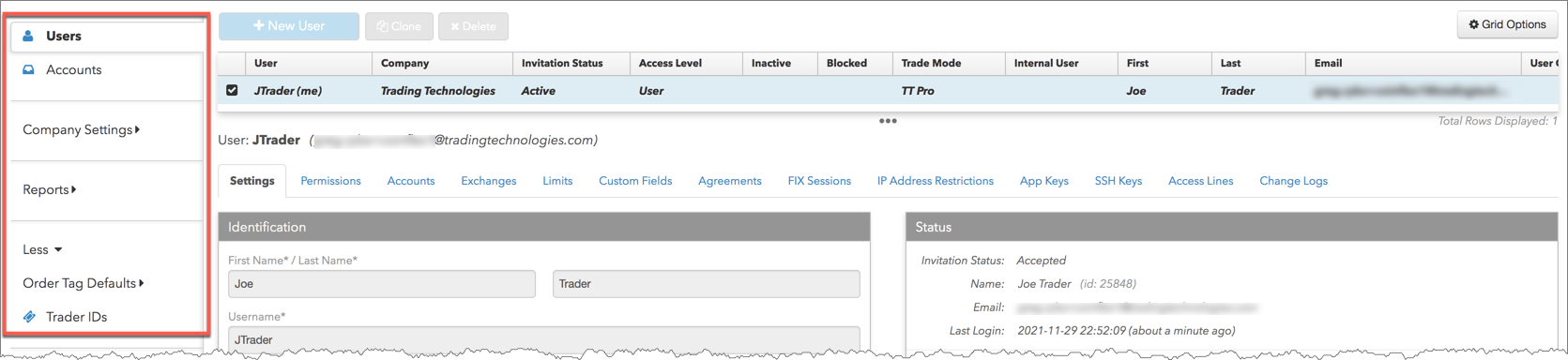The width and height of the screenshot is (1568, 360).
Task: Click the three-dot divider handle below grid
Action: click(x=888, y=121)
